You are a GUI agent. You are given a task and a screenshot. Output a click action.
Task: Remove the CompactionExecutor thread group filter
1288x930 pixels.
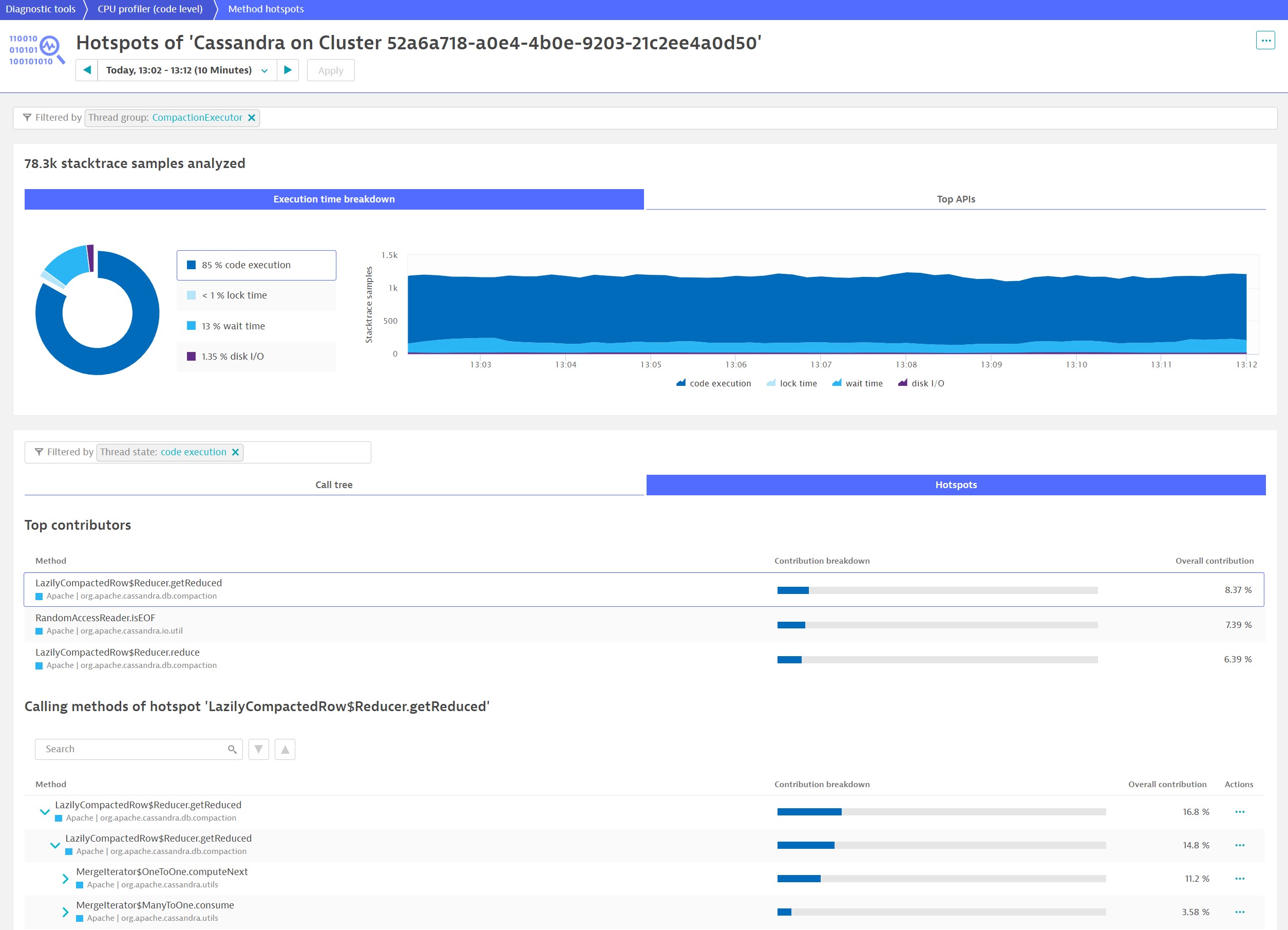(251, 118)
